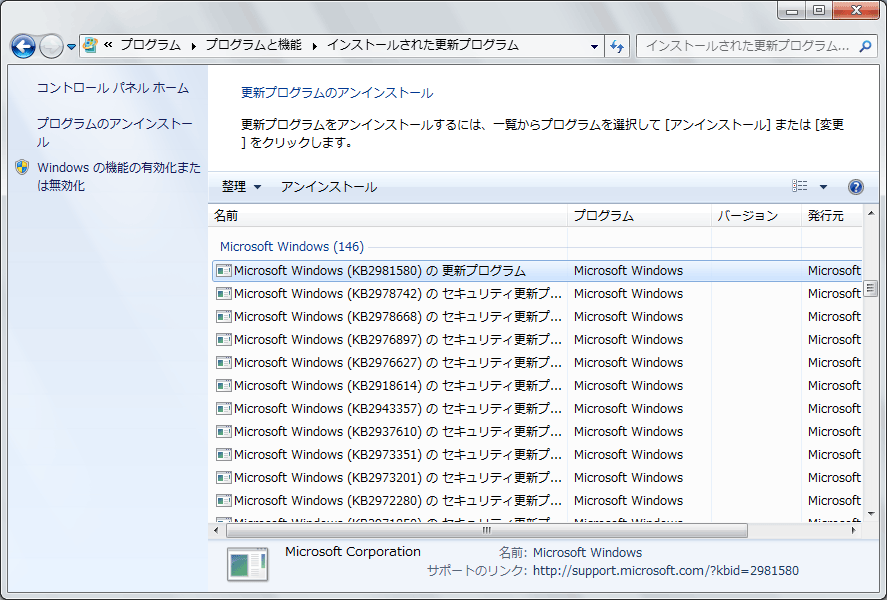Click the refresh button beside address bar
The image size is (887, 600).
click(617, 46)
